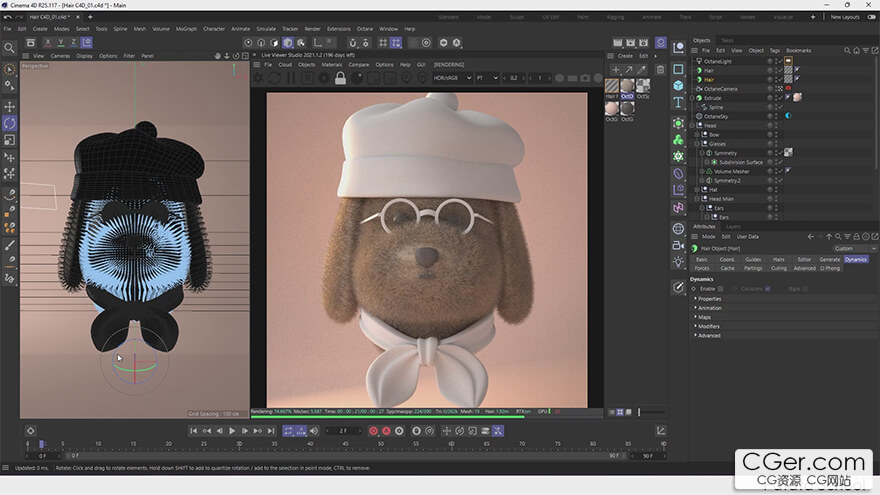Click the record active objects button
880x495 pixels.
[x=373, y=431]
